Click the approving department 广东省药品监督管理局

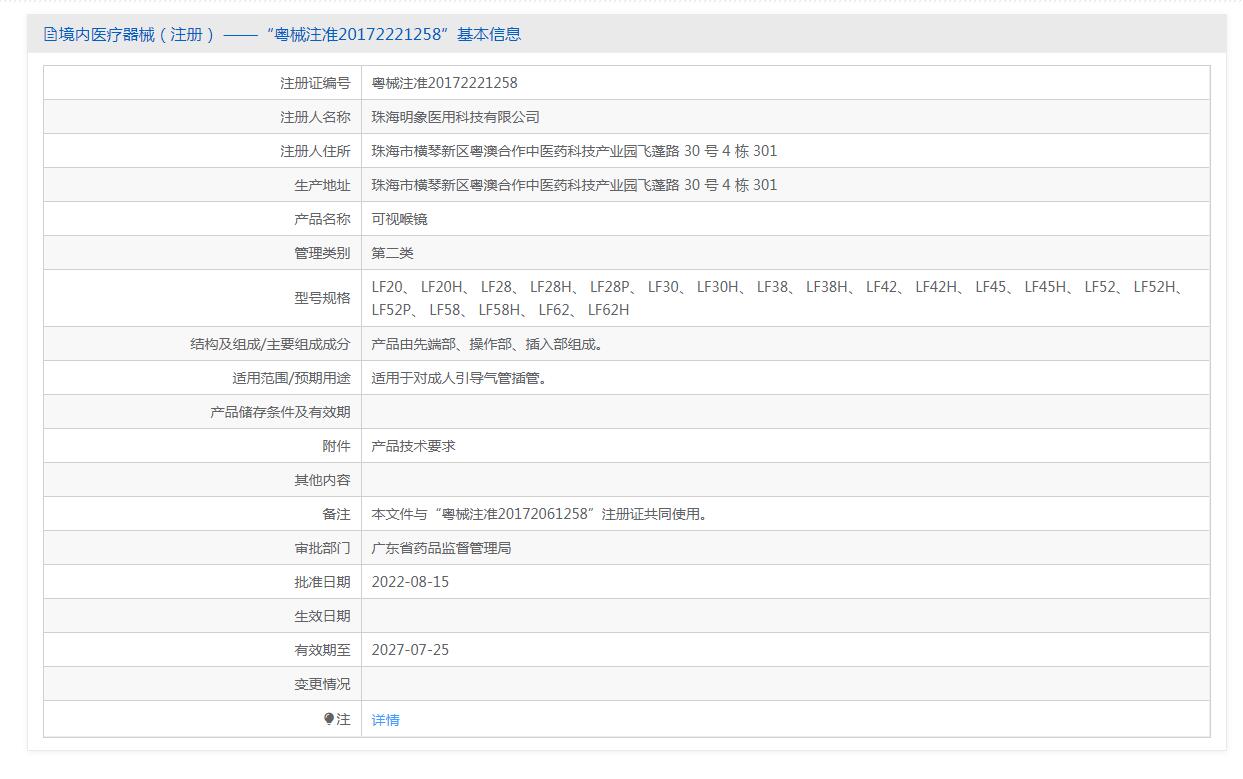(x=441, y=548)
